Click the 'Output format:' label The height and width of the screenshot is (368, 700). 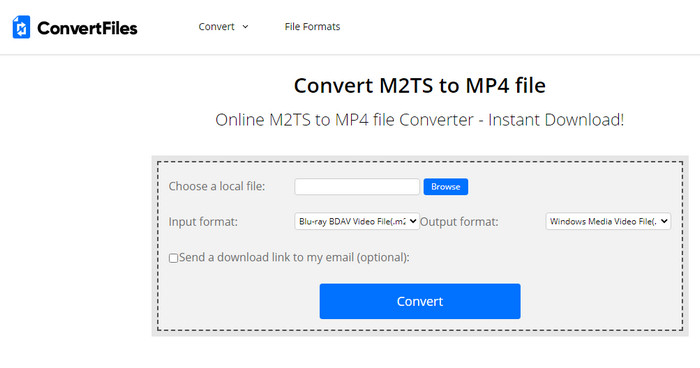point(459,222)
